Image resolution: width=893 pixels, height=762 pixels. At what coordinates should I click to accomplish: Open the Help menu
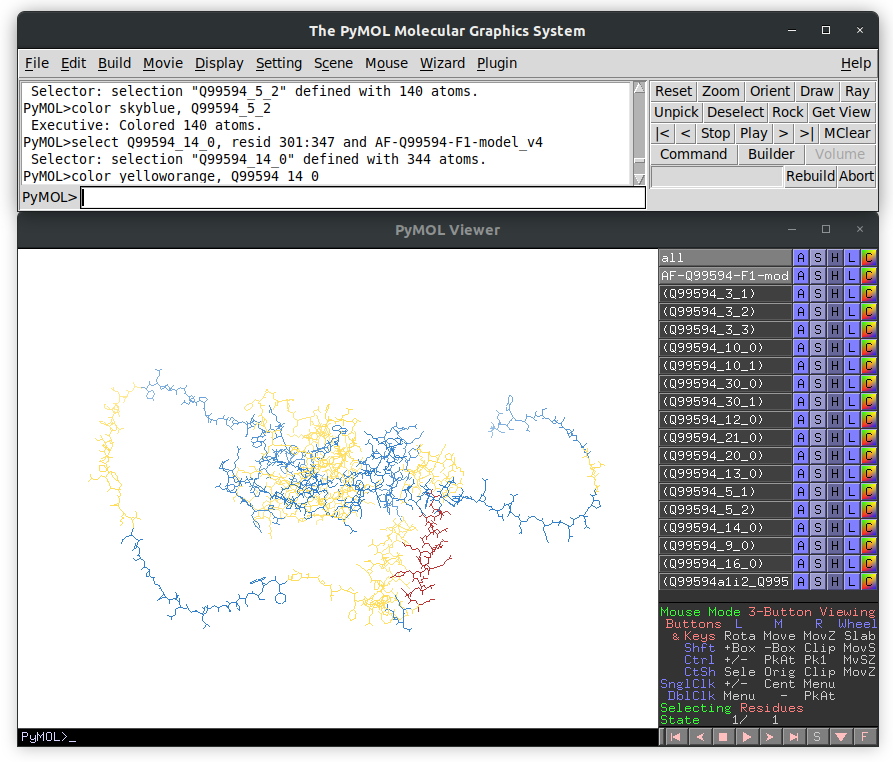856,63
